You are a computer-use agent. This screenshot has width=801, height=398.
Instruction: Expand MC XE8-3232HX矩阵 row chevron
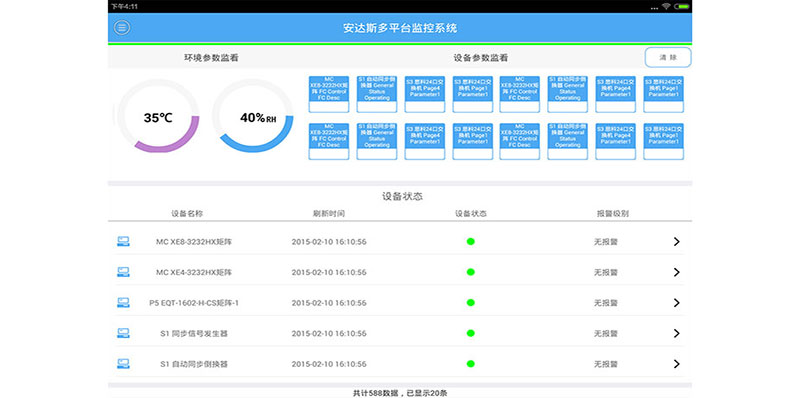click(677, 241)
